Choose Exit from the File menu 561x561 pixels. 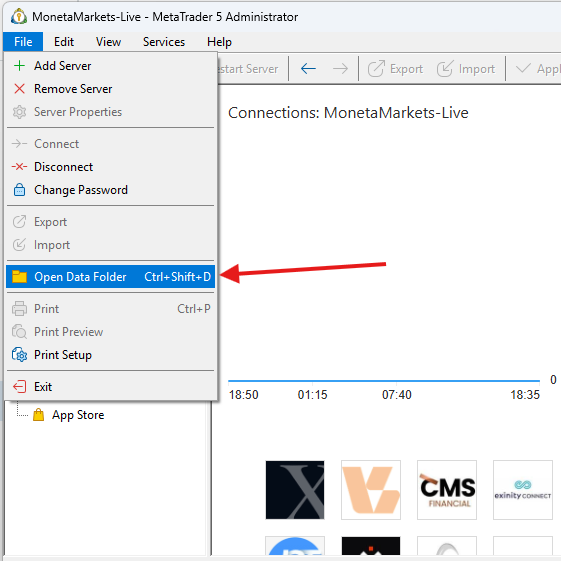110,387
